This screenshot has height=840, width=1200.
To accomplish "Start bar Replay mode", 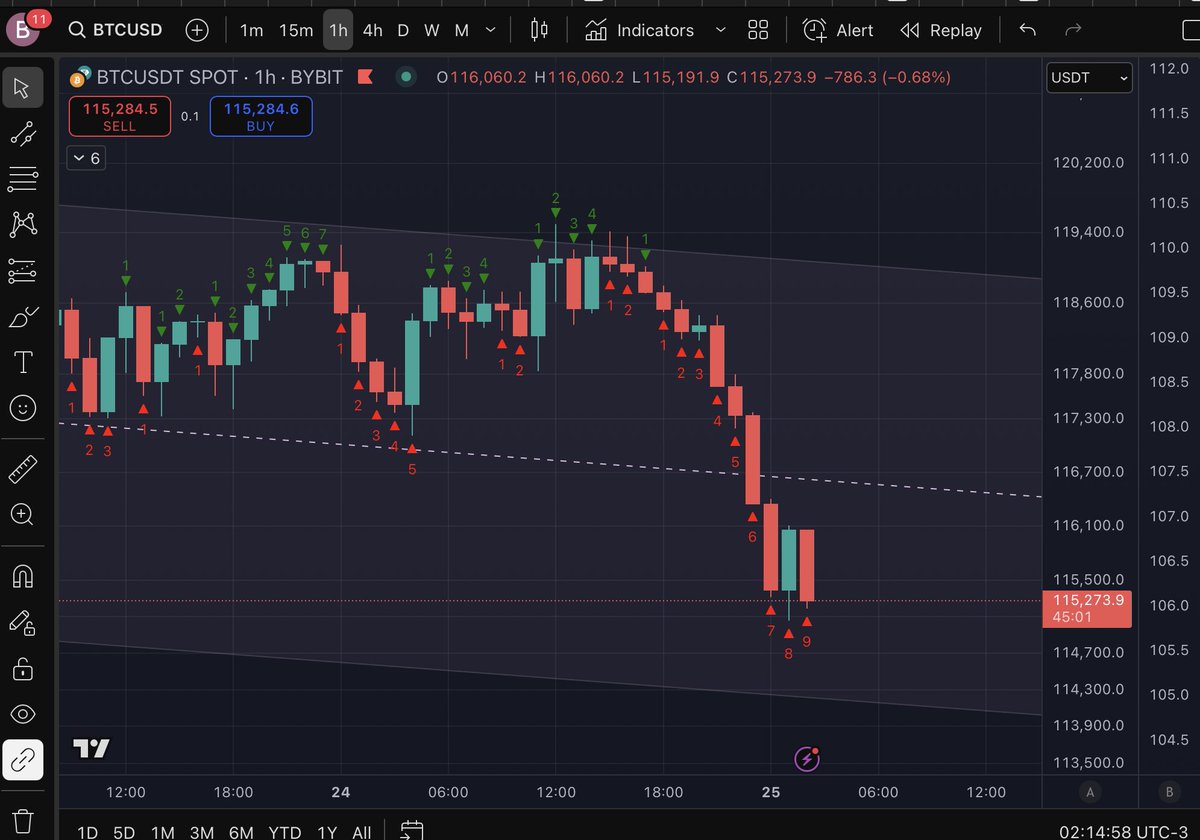I will 940,30.
